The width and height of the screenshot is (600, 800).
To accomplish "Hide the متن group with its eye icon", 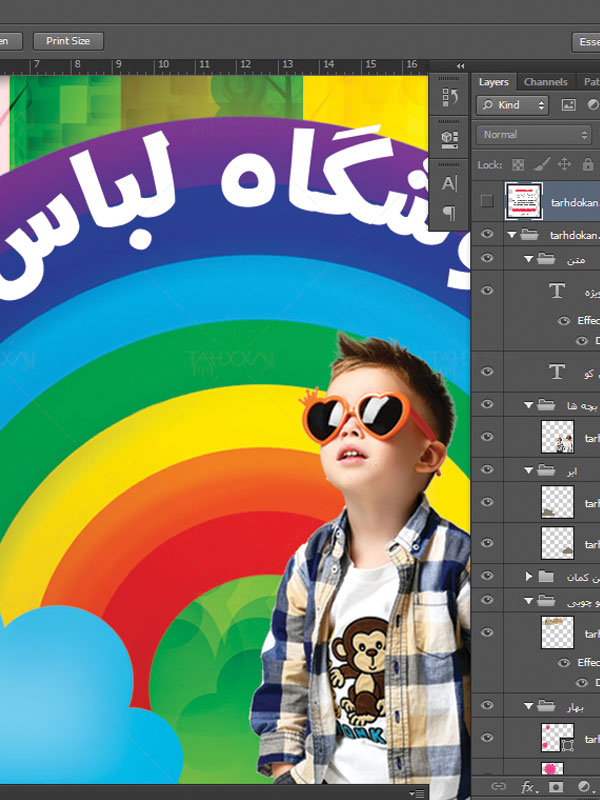I will pyautogui.click(x=487, y=258).
